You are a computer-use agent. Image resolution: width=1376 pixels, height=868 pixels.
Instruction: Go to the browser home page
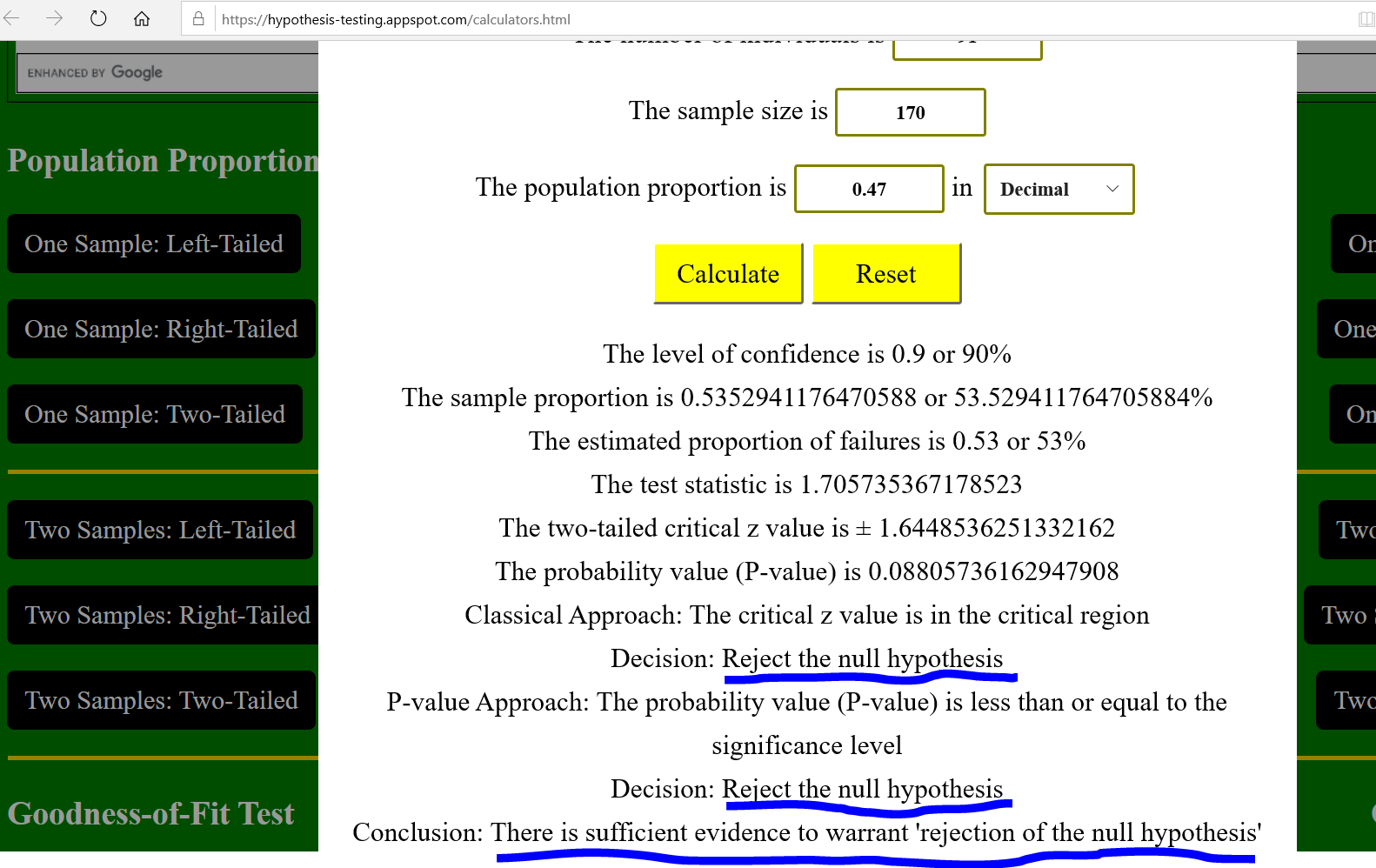click(x=142, y=18)
